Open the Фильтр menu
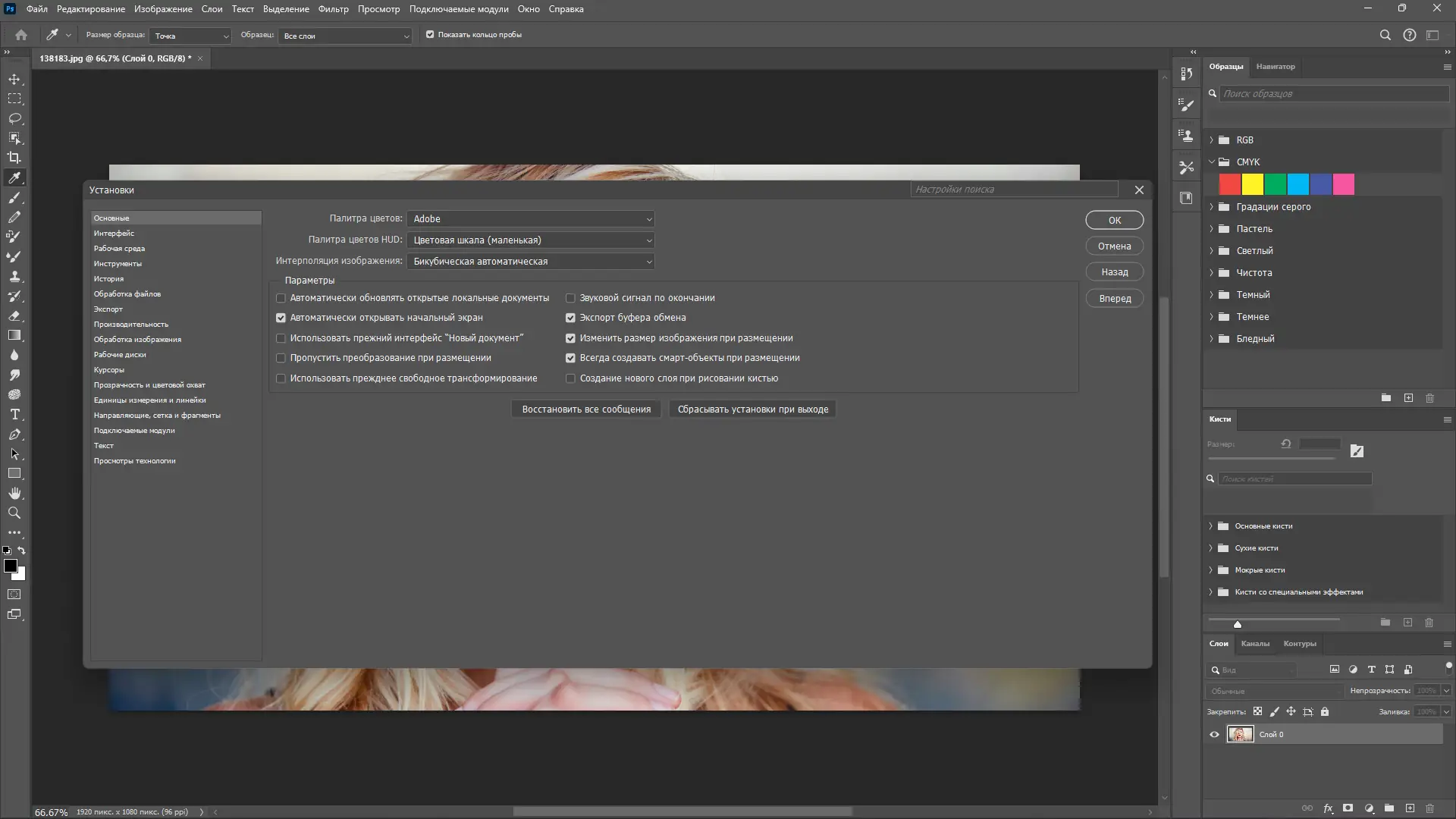 pyautogui.click(x=333, y=9)
